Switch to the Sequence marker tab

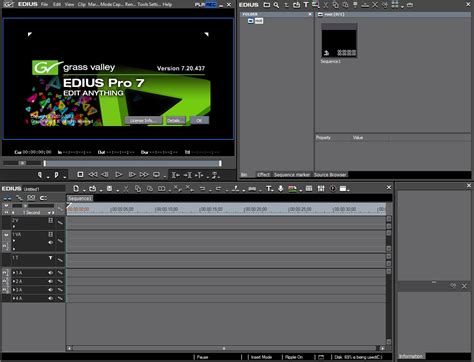click(292, 175)
